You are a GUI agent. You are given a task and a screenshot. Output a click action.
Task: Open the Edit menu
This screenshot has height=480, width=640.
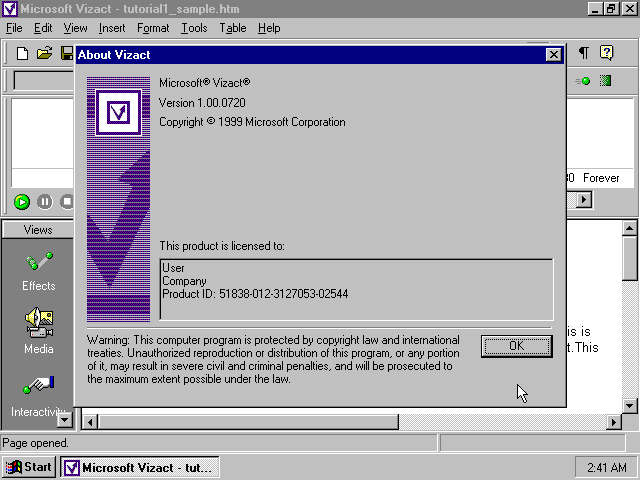point(43,28)
